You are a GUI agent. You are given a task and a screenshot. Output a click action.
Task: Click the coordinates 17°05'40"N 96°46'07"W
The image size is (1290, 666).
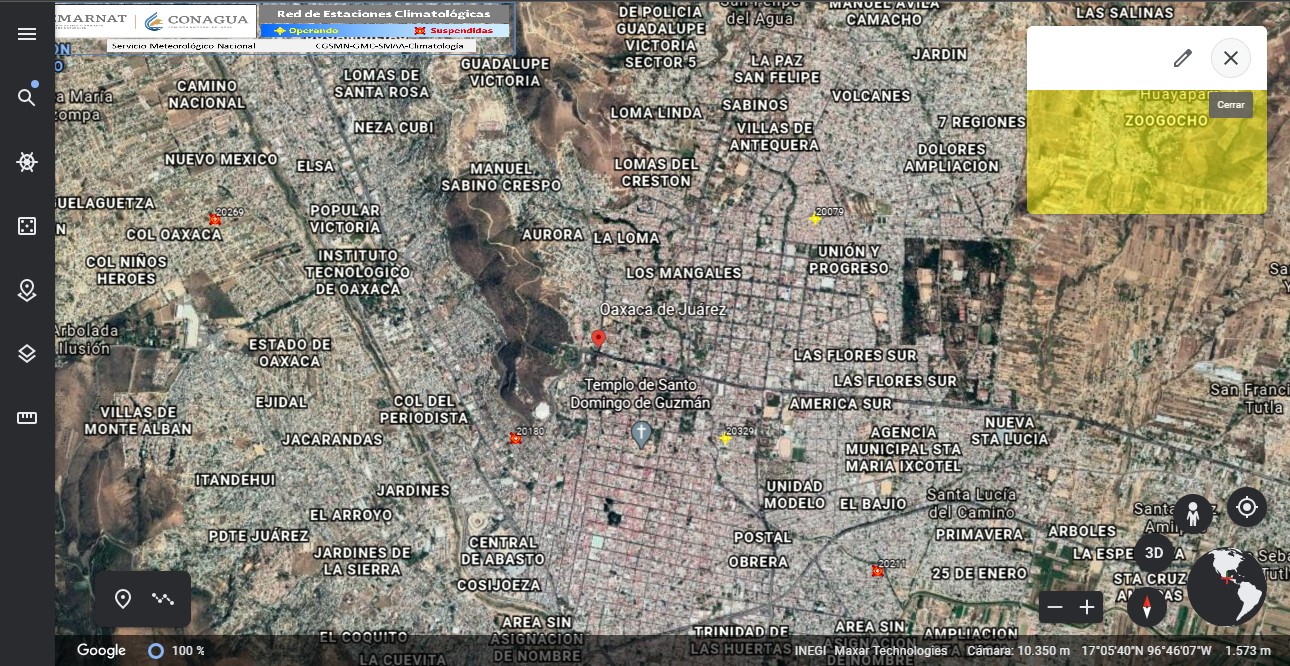(1145, 651)
